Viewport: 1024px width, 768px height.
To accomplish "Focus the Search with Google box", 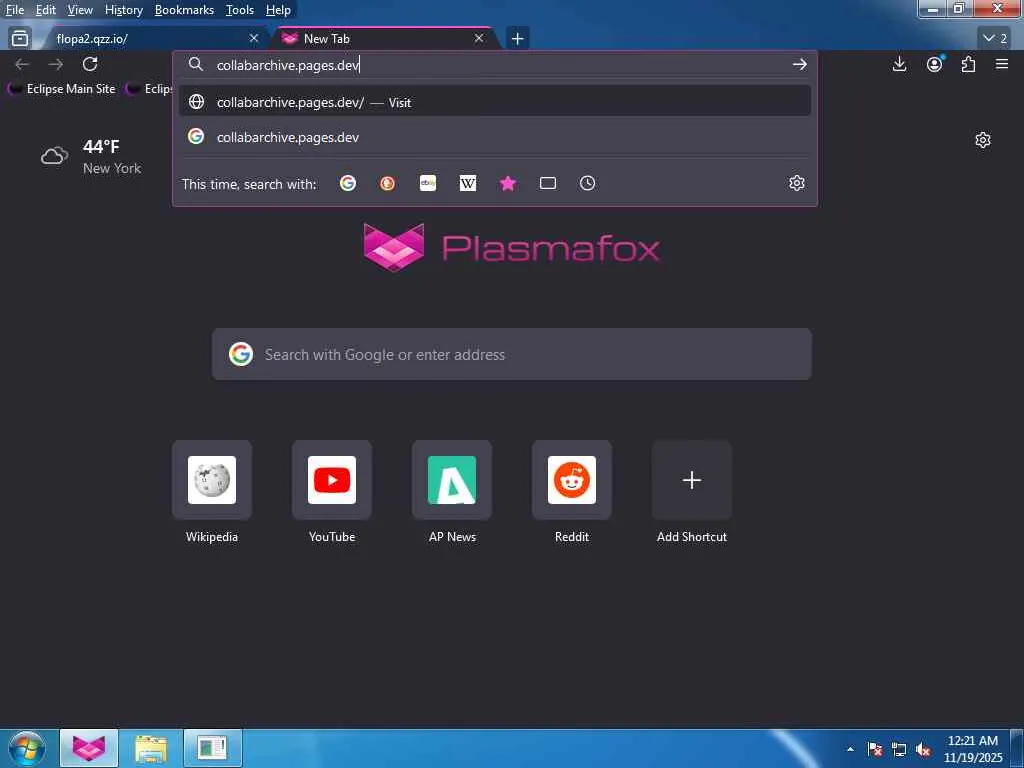I will pos(511,355).
